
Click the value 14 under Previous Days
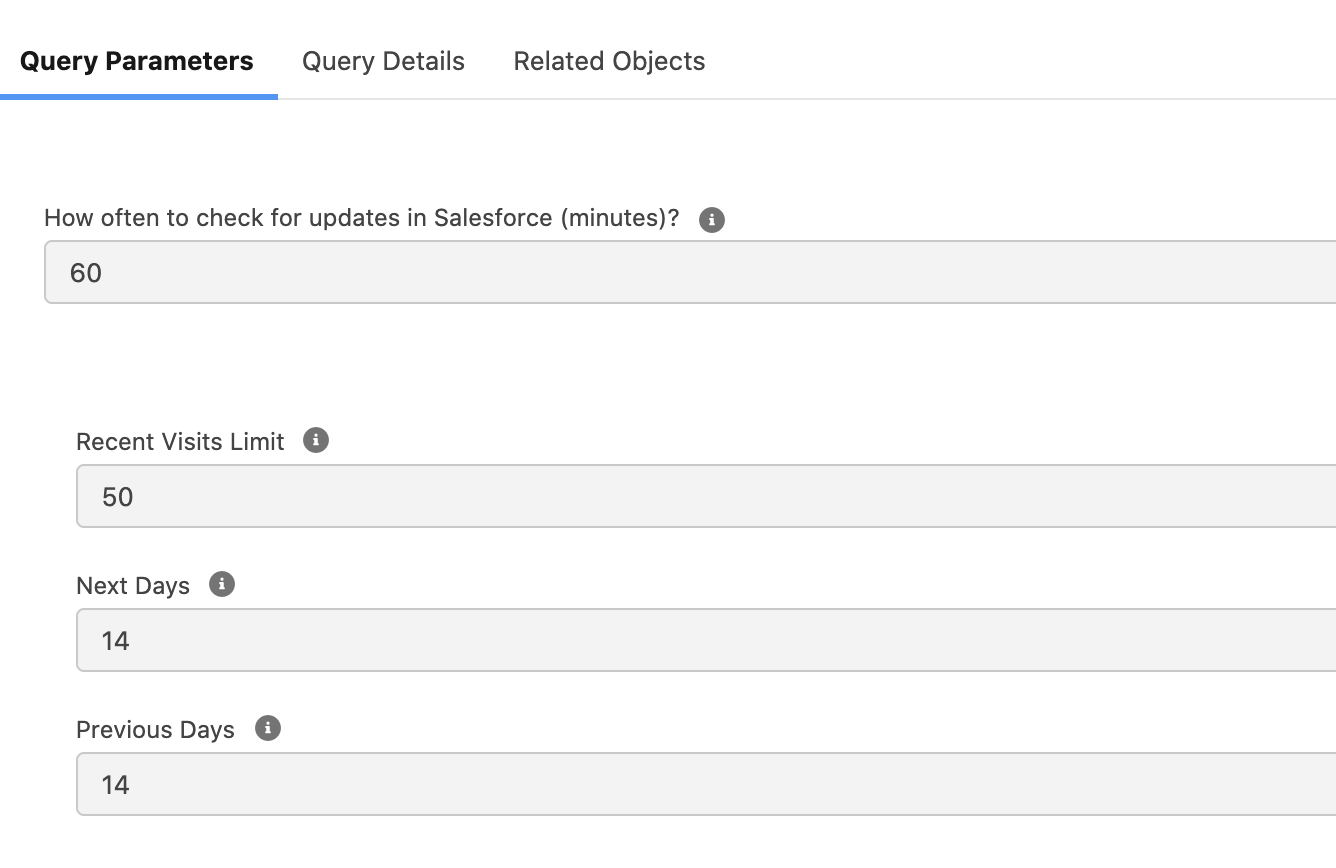[115, 785]
